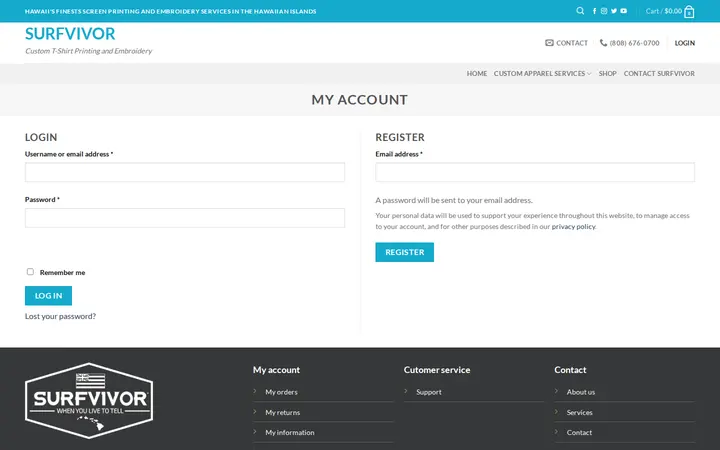This screenshot has height=450, width=720.
Task: Open the footer Contact list link
Action: click(579, 433)
